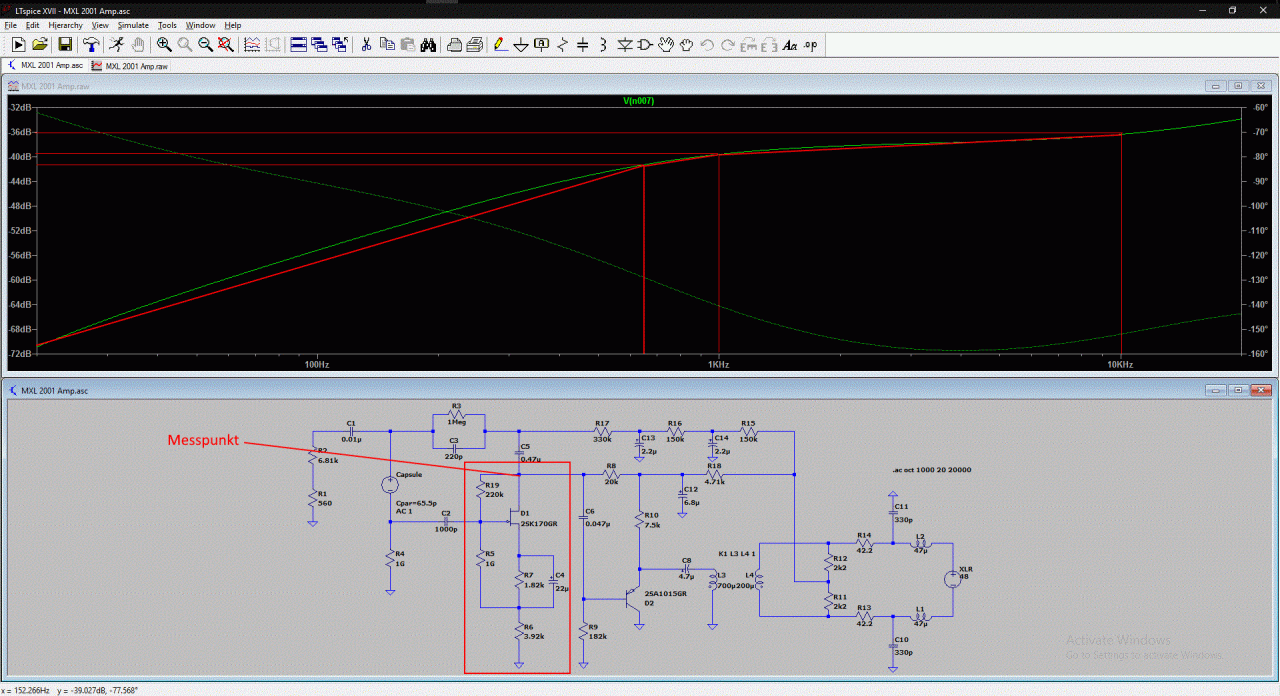Screen dimensions: 1280x696
Task: Click the Save floppy disk icon
Action: click(65, 45)
